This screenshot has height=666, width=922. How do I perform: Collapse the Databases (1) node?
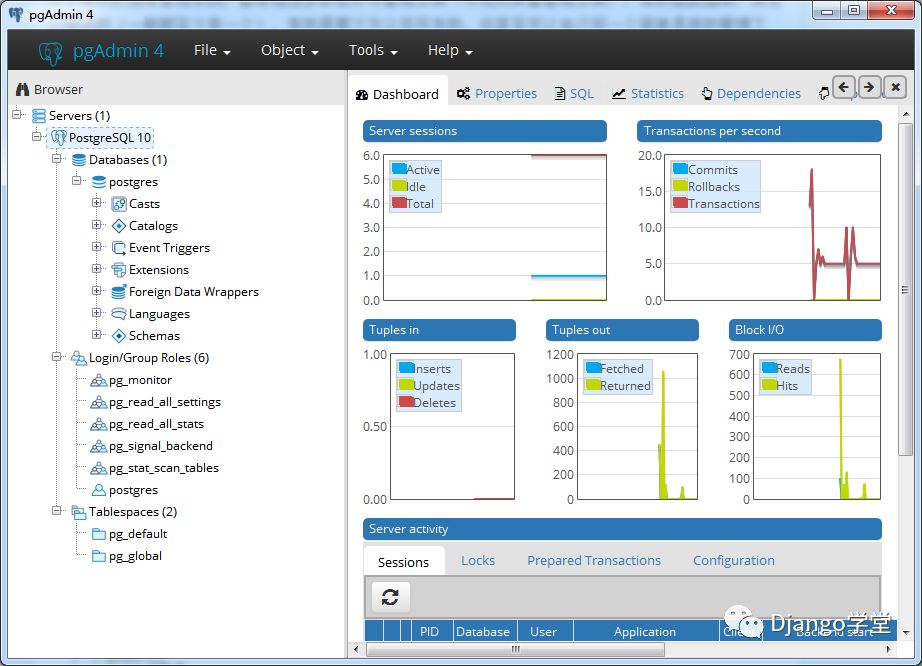click(57, 159)
